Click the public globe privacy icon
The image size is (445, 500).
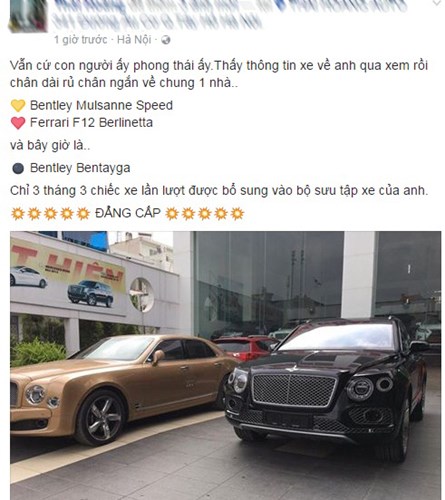tap(166, 40)
